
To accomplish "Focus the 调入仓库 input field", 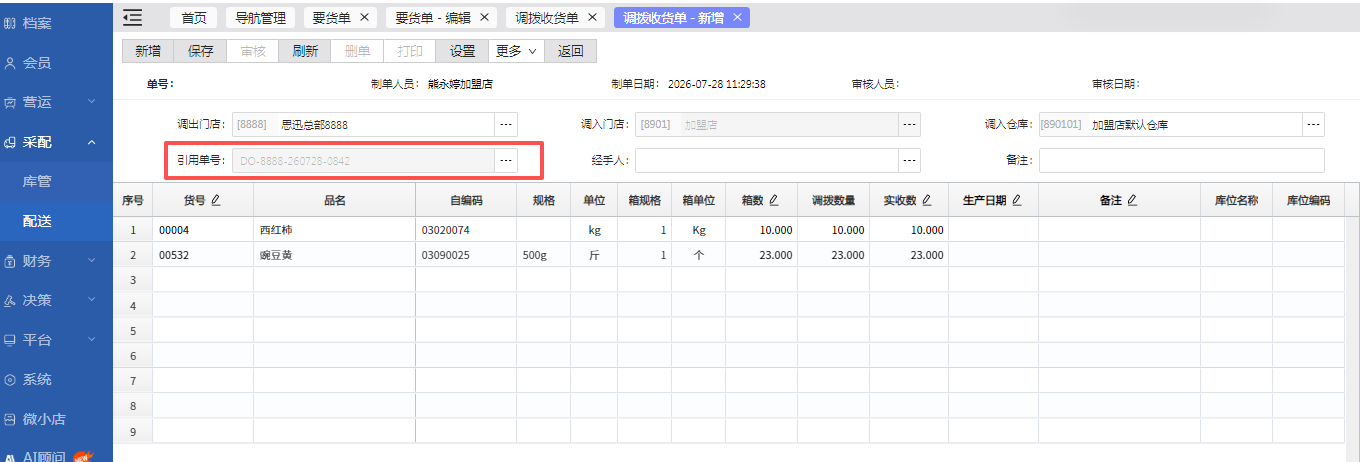I will click(x=1170, y=125).
